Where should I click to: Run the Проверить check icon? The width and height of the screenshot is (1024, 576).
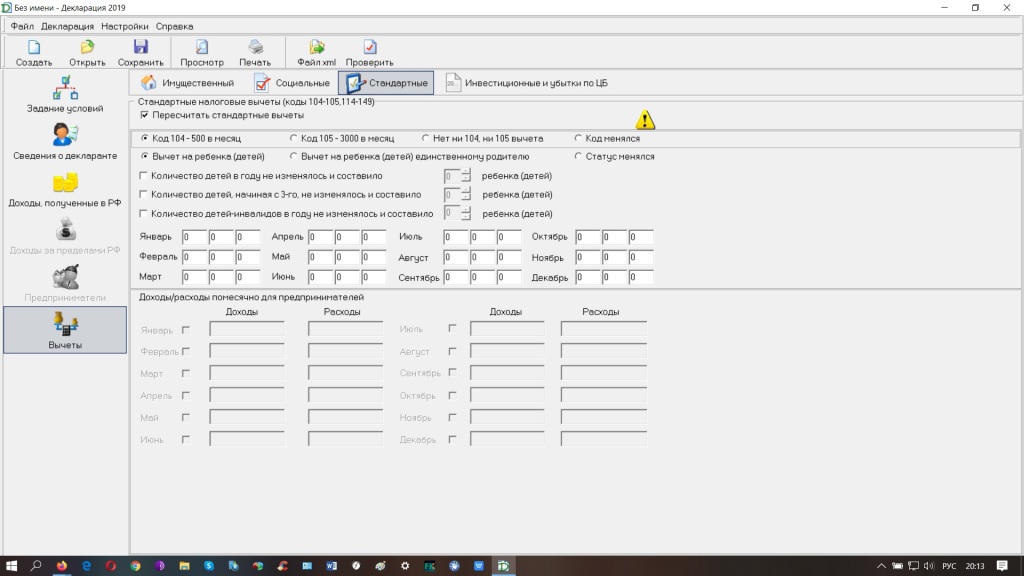click(x=370, y=47)
